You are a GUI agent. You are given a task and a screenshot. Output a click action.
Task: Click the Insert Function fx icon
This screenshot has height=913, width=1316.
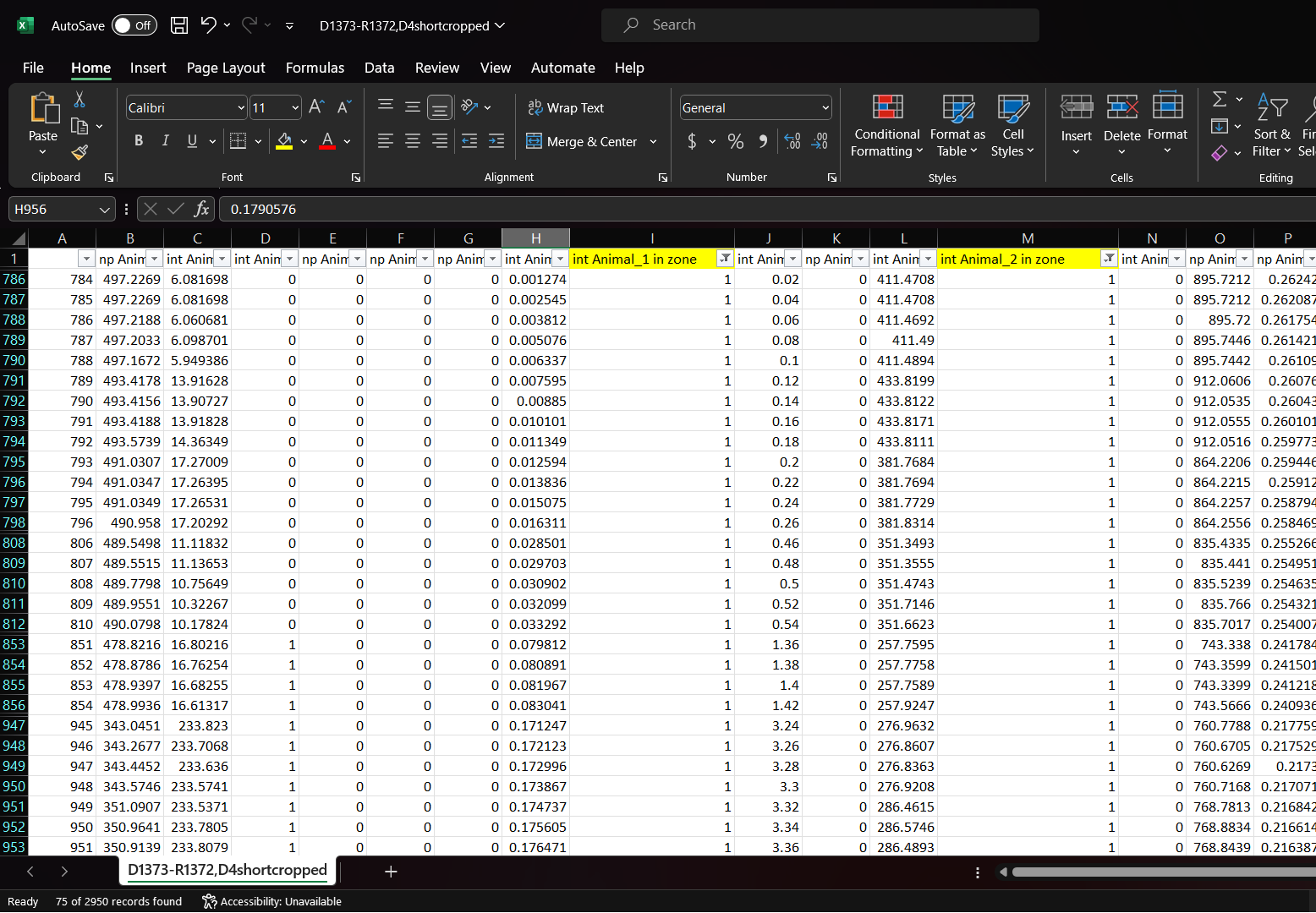click(201, 209)
